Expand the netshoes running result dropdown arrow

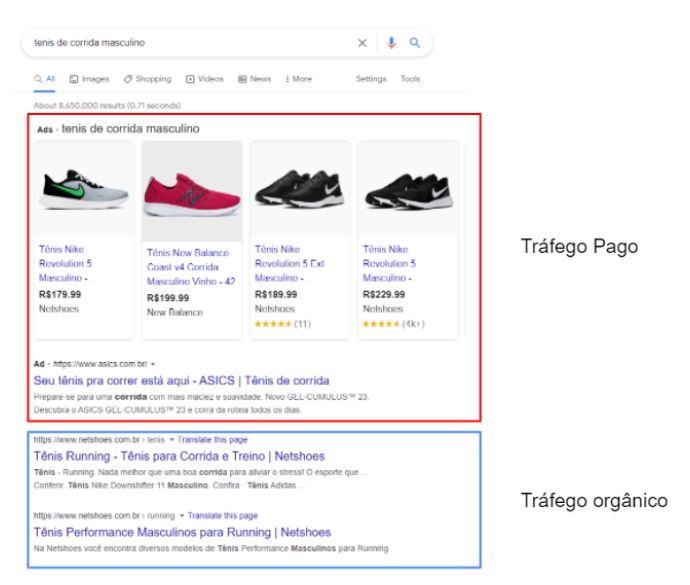(181, 515)
